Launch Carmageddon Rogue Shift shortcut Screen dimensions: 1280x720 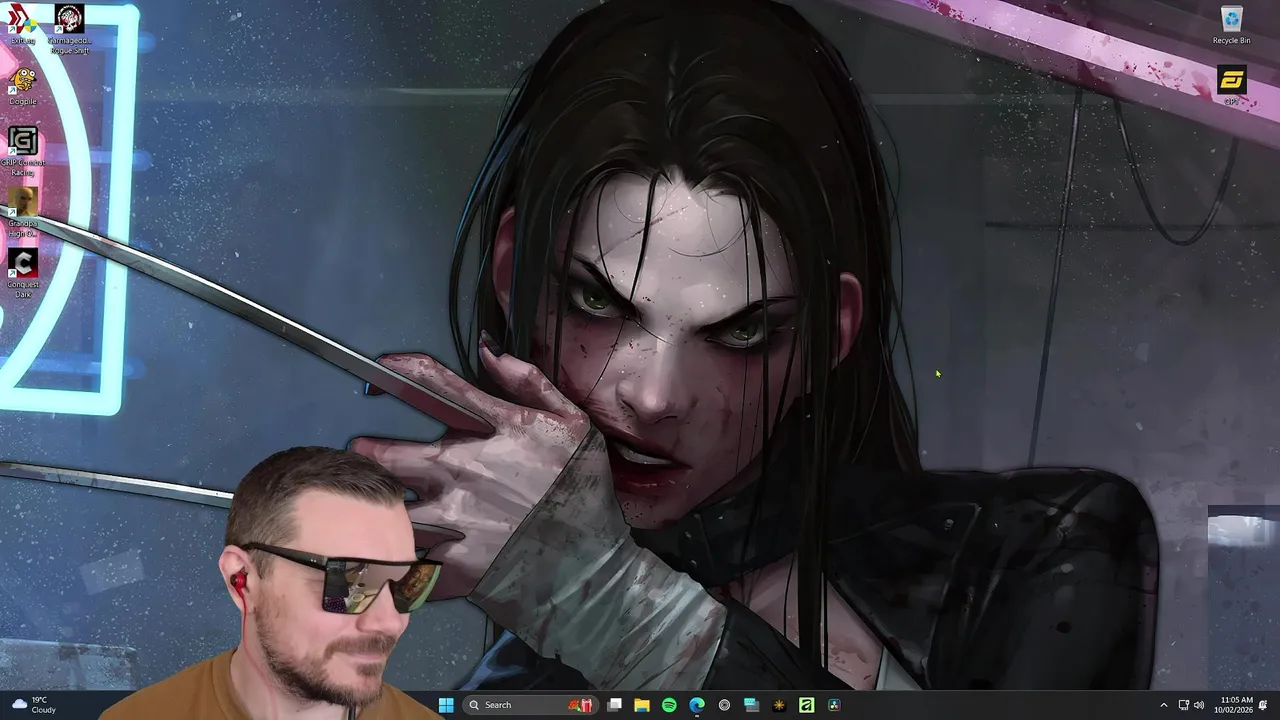coord(69,29)
